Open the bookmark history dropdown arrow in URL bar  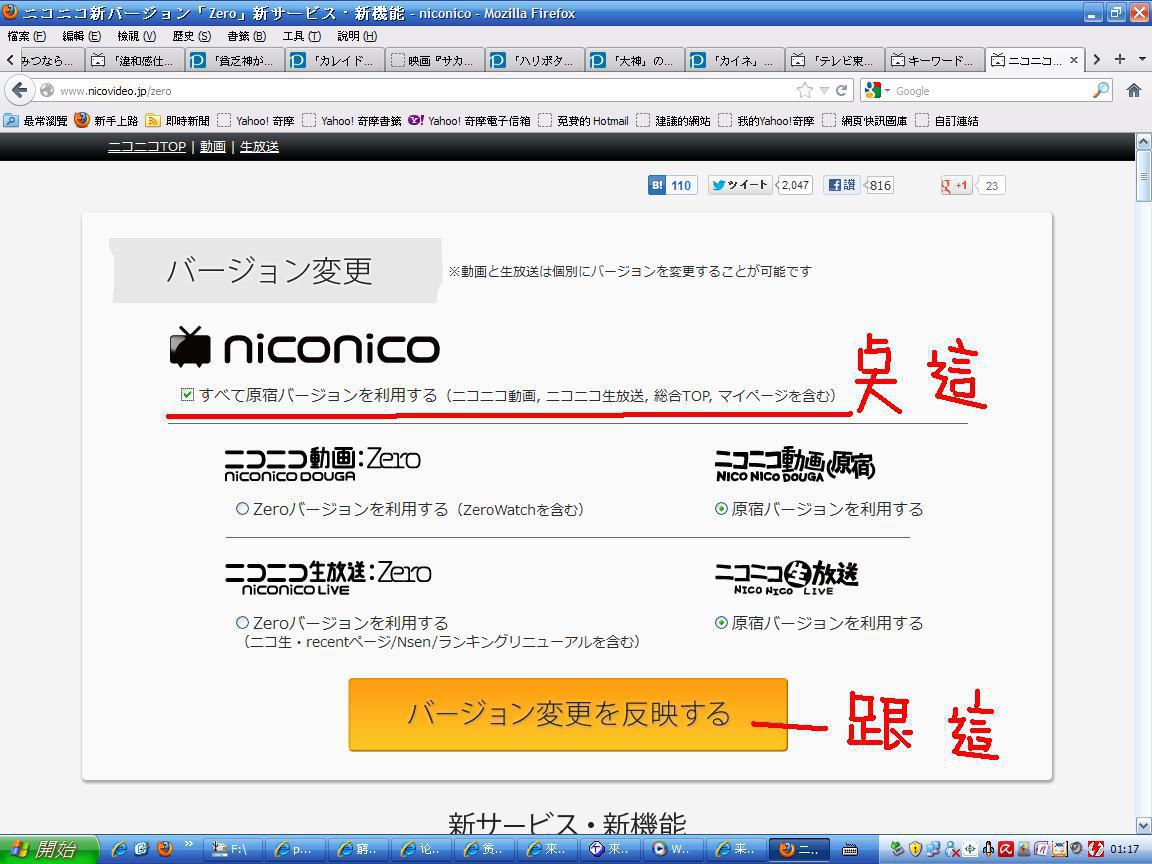824,90
